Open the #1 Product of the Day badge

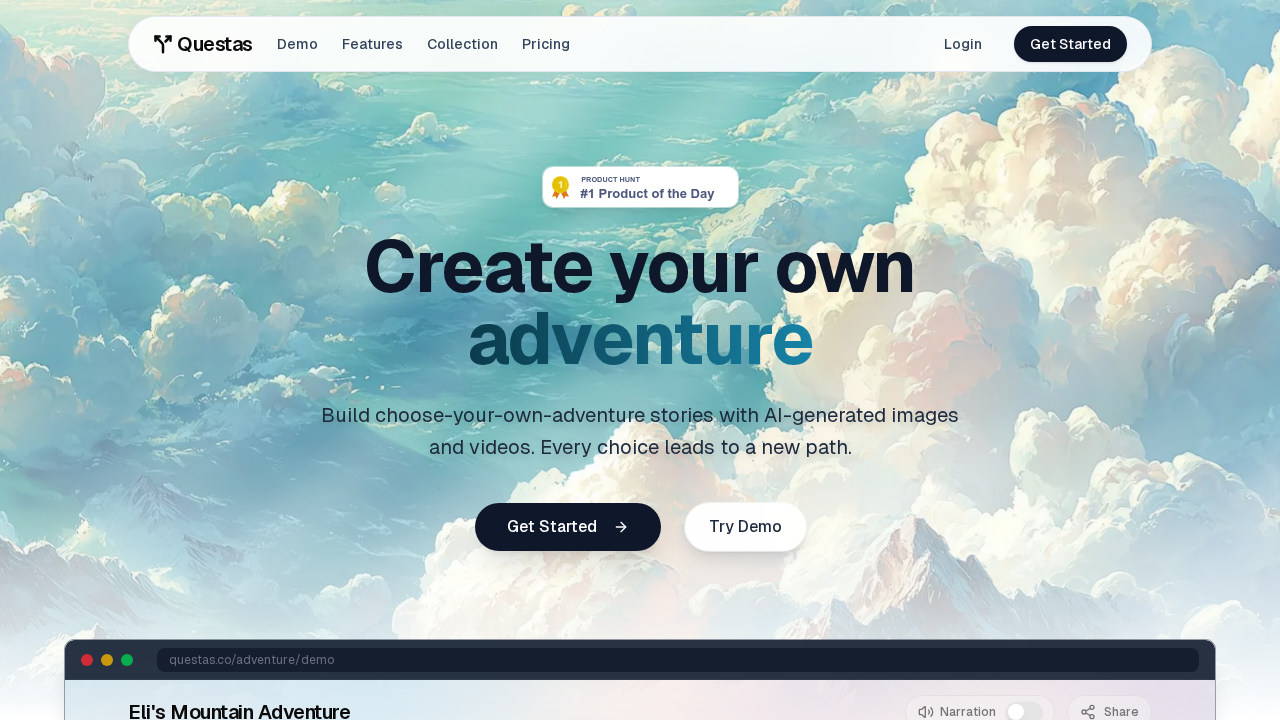click(x=640, y=187)
